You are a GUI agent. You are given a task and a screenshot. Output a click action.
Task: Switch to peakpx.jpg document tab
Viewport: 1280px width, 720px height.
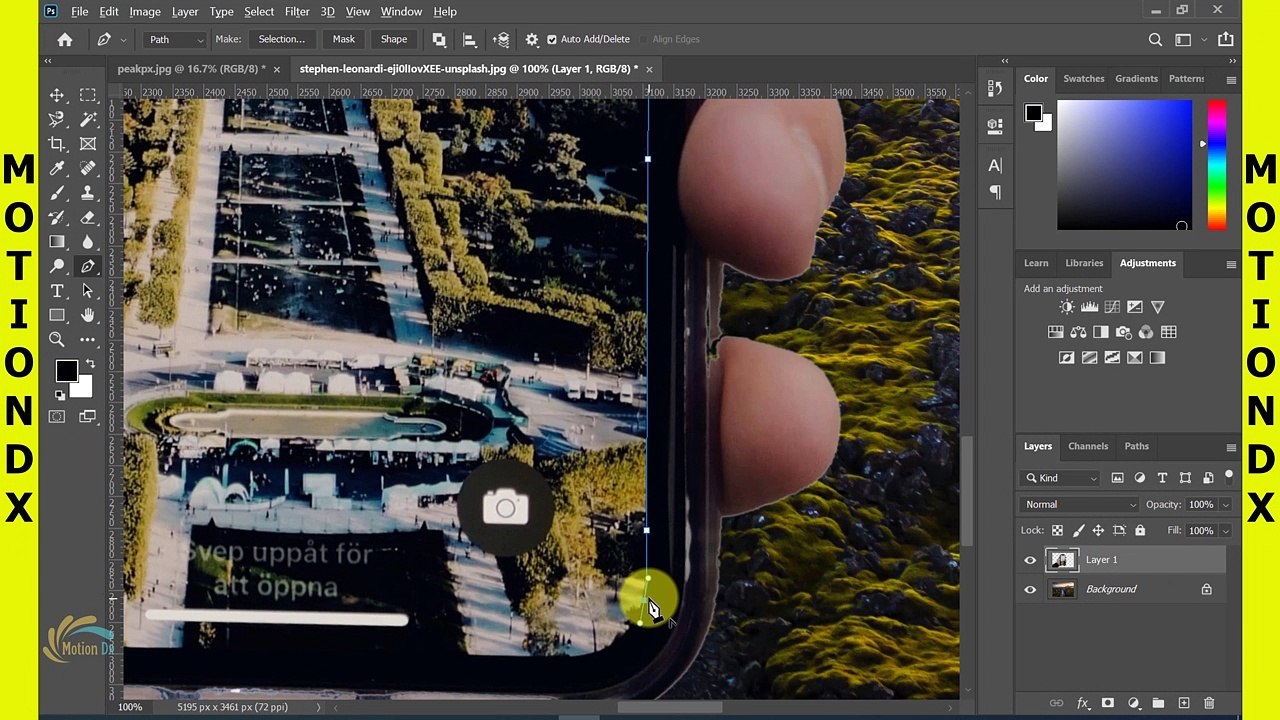[190, 69]
